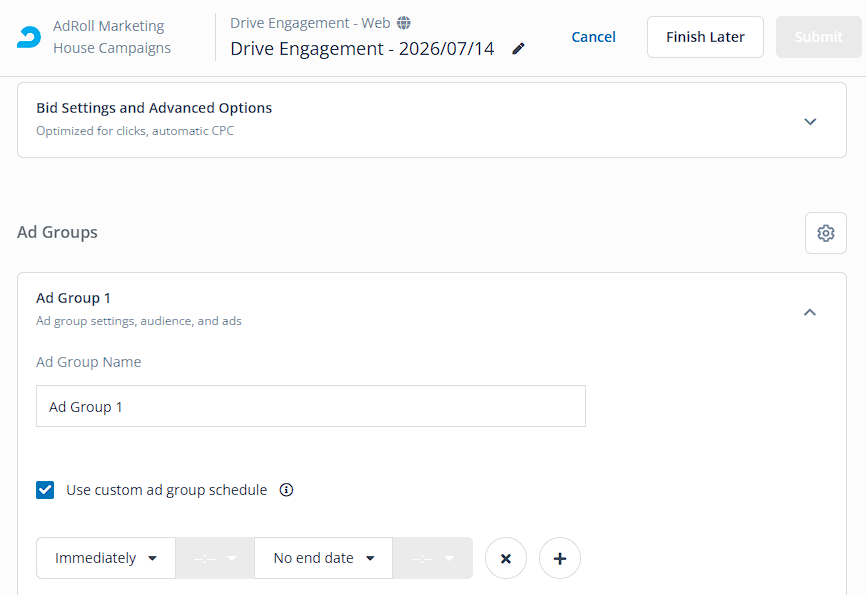Image resolution: width=866 pixels, height=595 pixels.
Task: Click the Finish Later button
Action: click(x=705, y=37)
